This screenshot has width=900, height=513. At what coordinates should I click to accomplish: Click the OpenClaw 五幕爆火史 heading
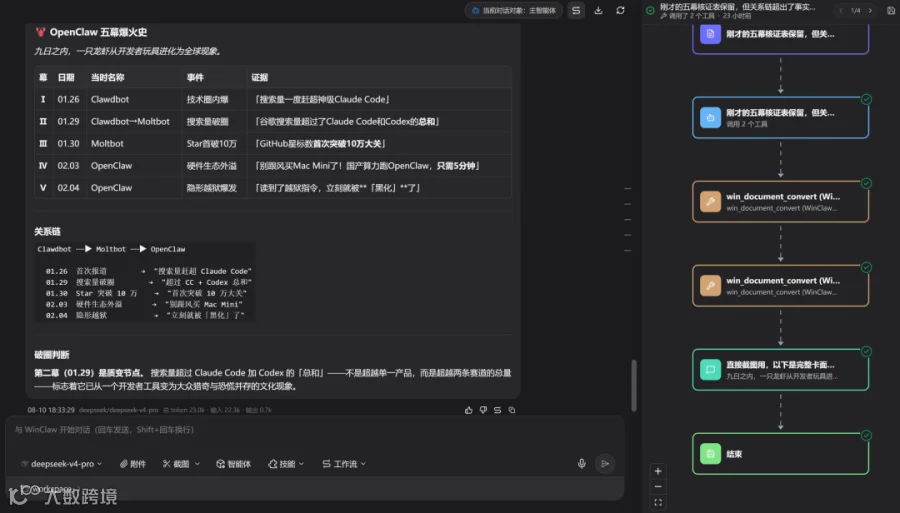pyautogui.click(x=98, y=32)
